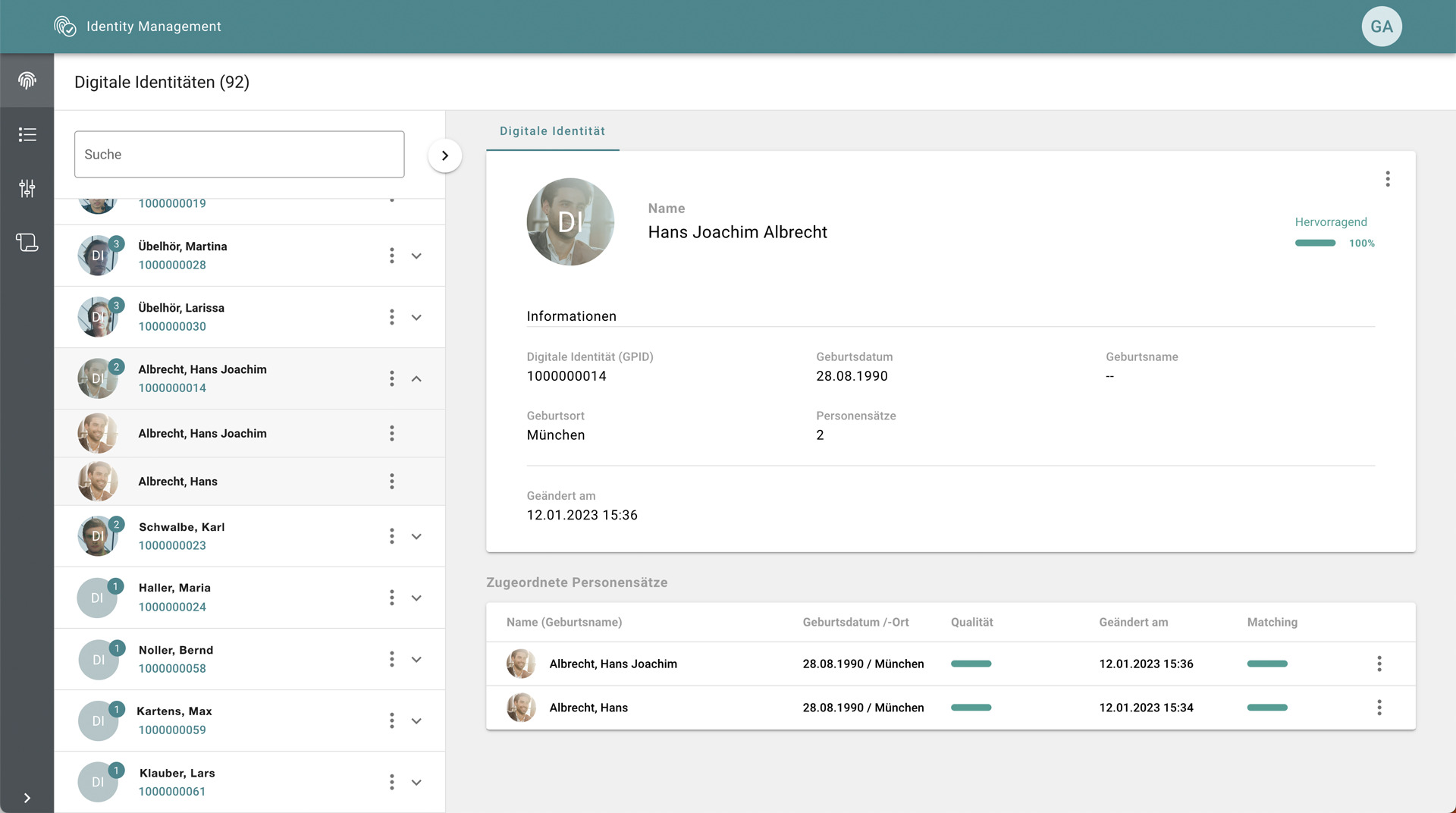The height and width of the screenshot is (813, 1456).
Task: Click the Klauber, Lars DI avatar
Action: (x=98, y=782)
